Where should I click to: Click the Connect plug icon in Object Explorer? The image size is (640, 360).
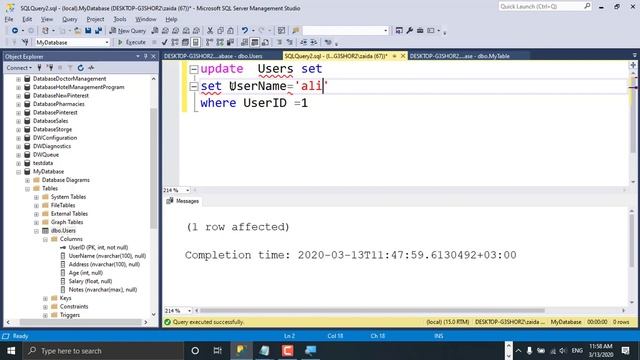coord(39,68)
